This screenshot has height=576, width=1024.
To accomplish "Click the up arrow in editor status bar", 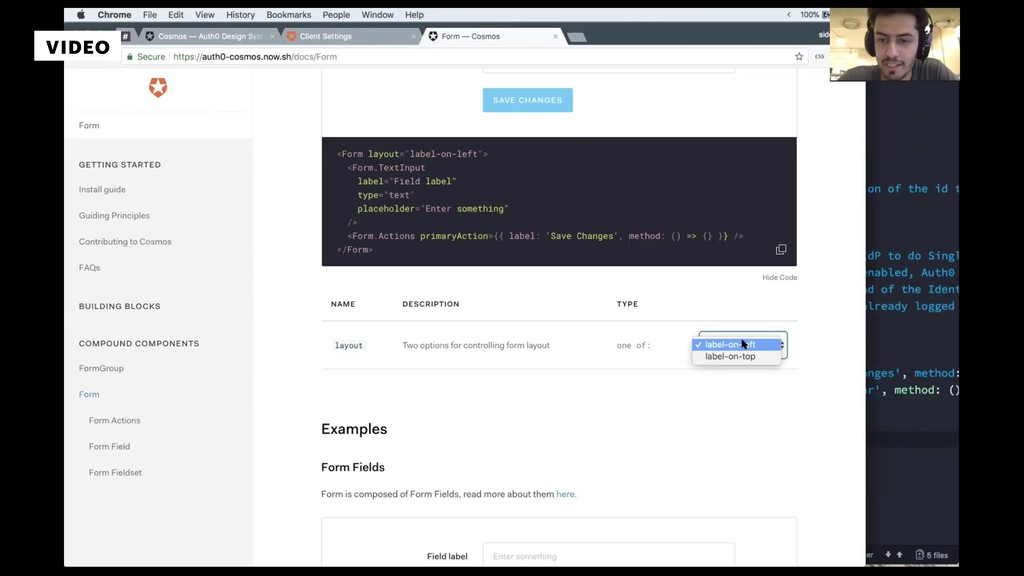I will [899, 554].
